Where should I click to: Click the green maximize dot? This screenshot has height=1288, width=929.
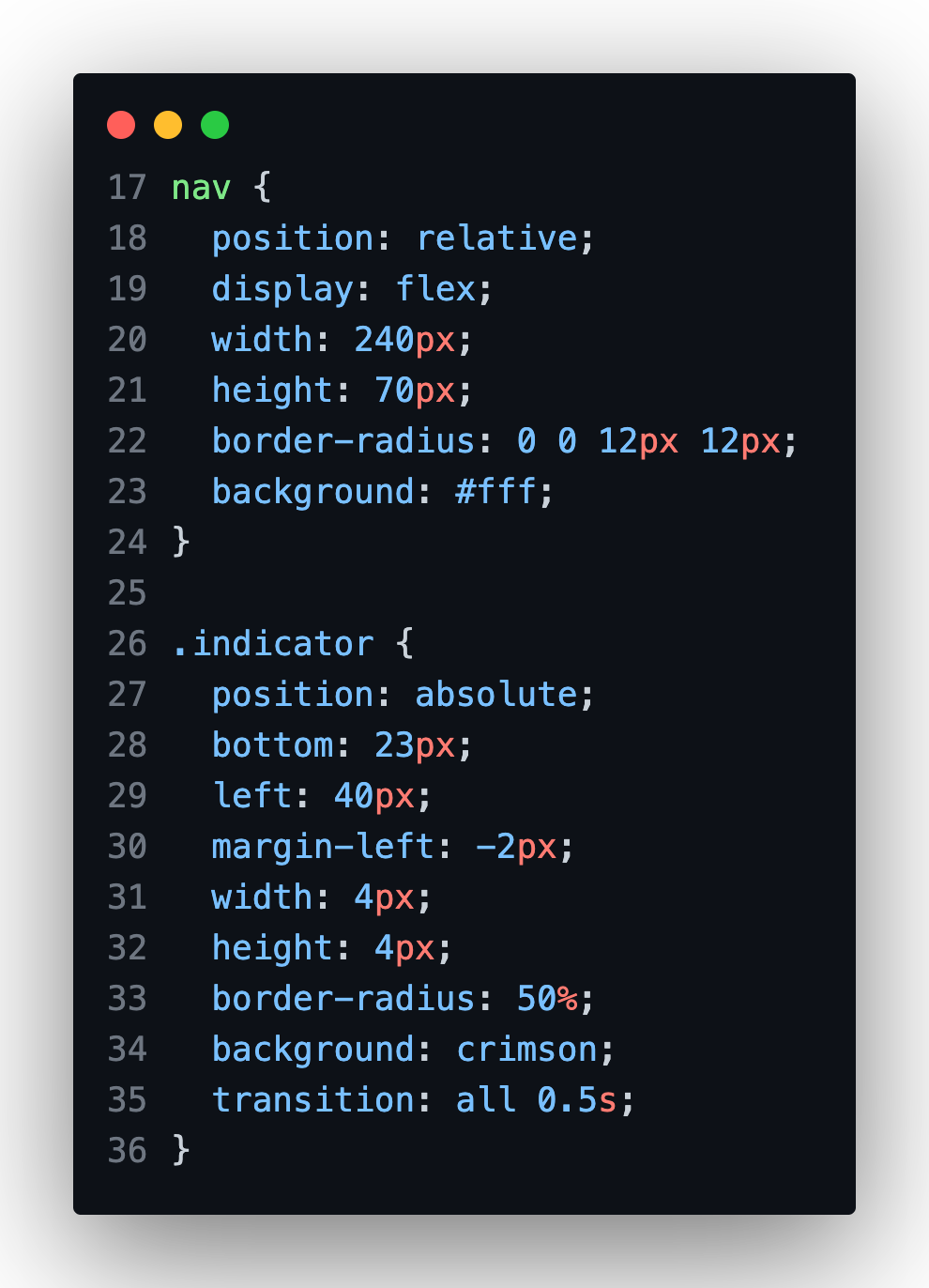pyautogui.click(x=215, y=125)
